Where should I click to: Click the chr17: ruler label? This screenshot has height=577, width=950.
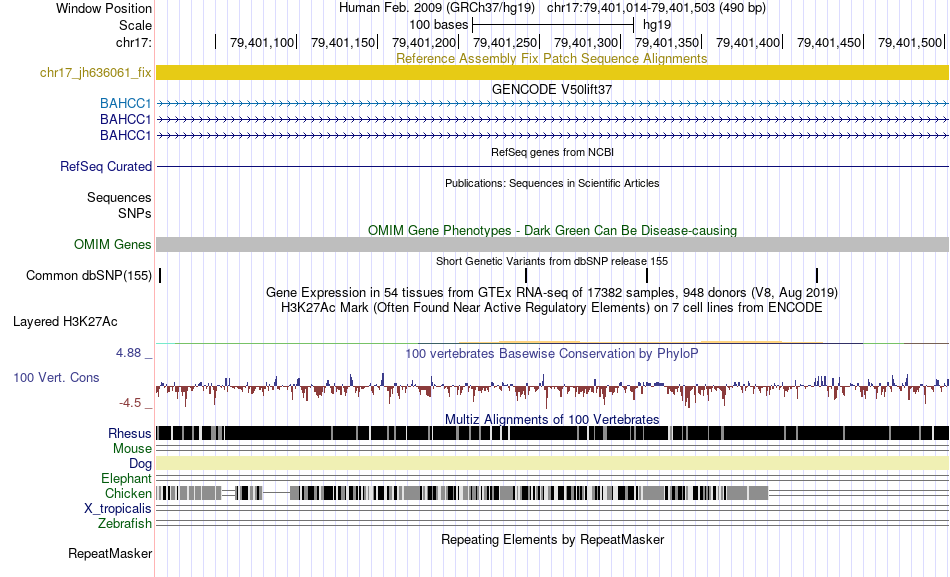pyautogui.click(x=133, y=42)
